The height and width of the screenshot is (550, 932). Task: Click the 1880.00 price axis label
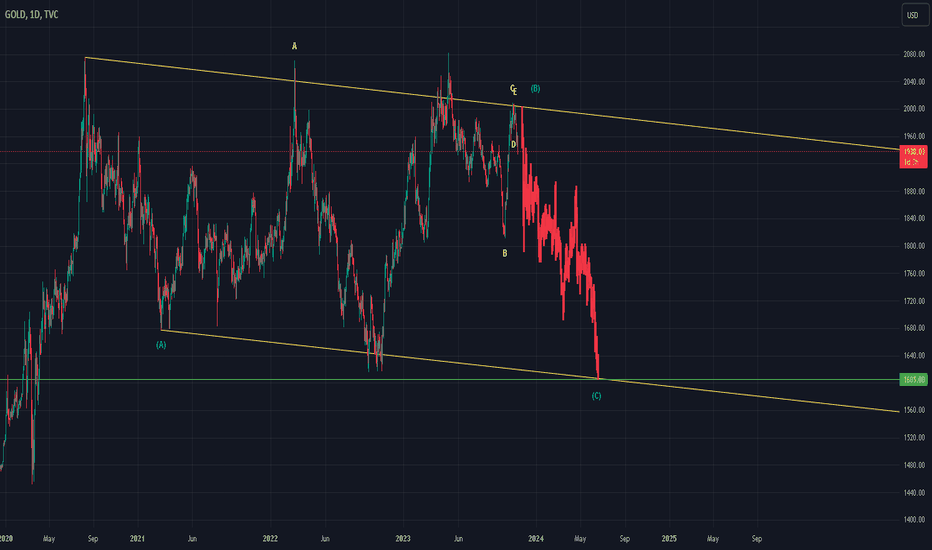pos(914,191)
